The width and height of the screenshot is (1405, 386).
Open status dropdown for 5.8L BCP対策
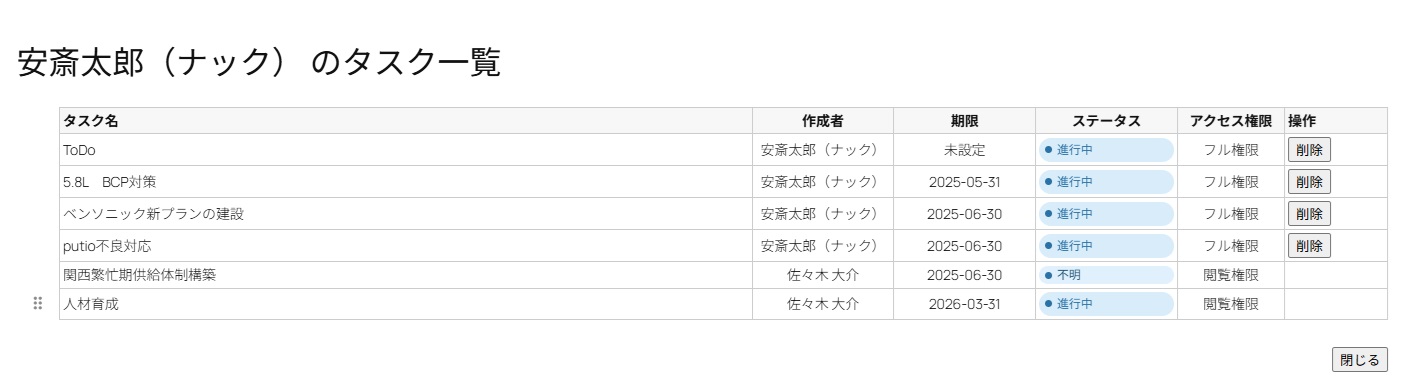tap(1106, 182)
